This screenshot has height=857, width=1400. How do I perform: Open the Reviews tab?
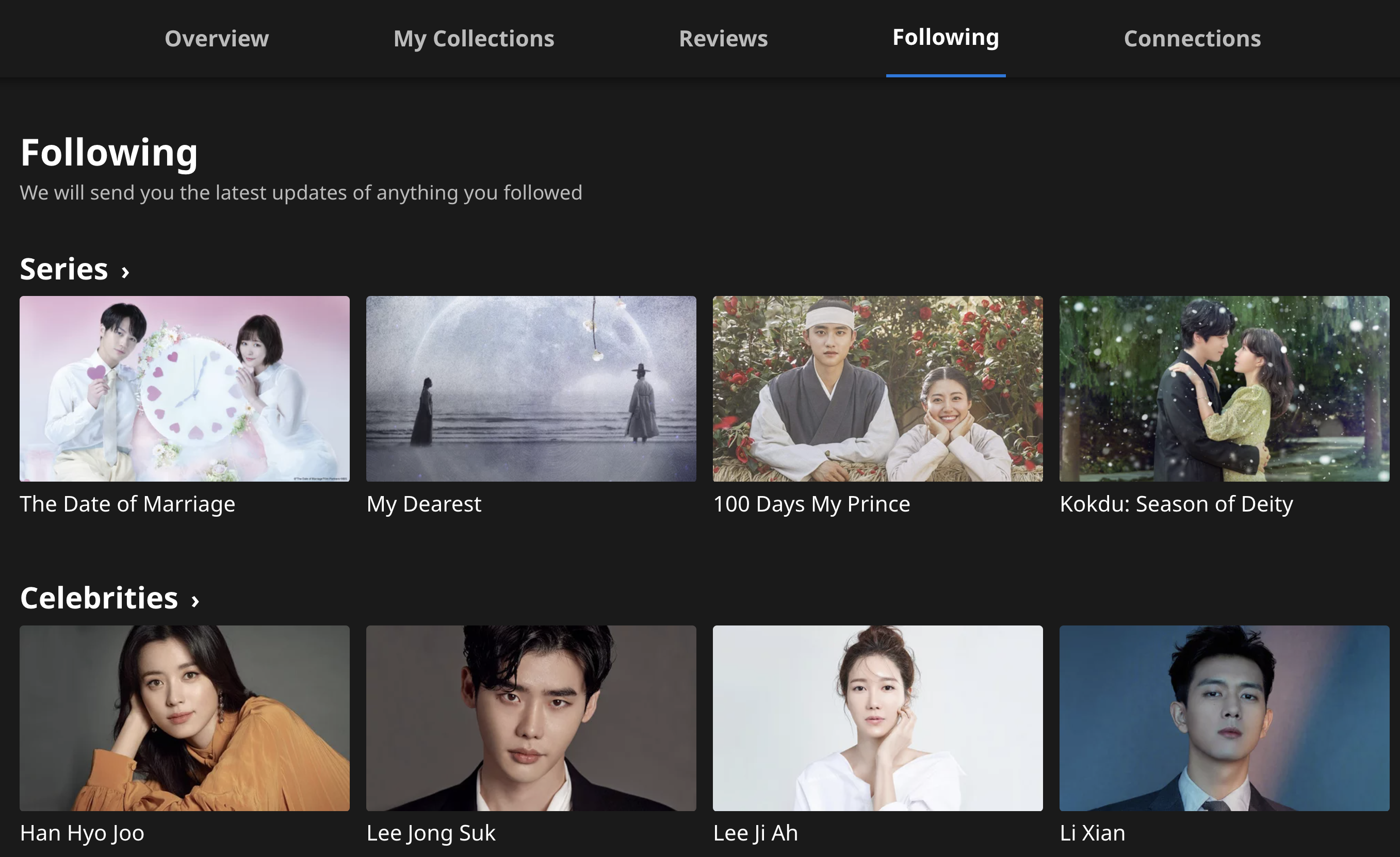pos(723,39)
